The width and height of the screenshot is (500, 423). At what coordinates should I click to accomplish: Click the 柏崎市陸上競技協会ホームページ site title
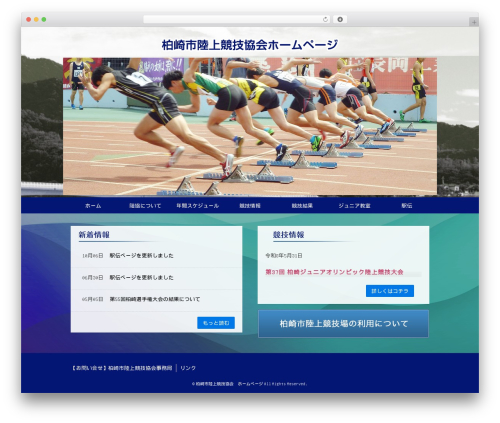point(250,45)
